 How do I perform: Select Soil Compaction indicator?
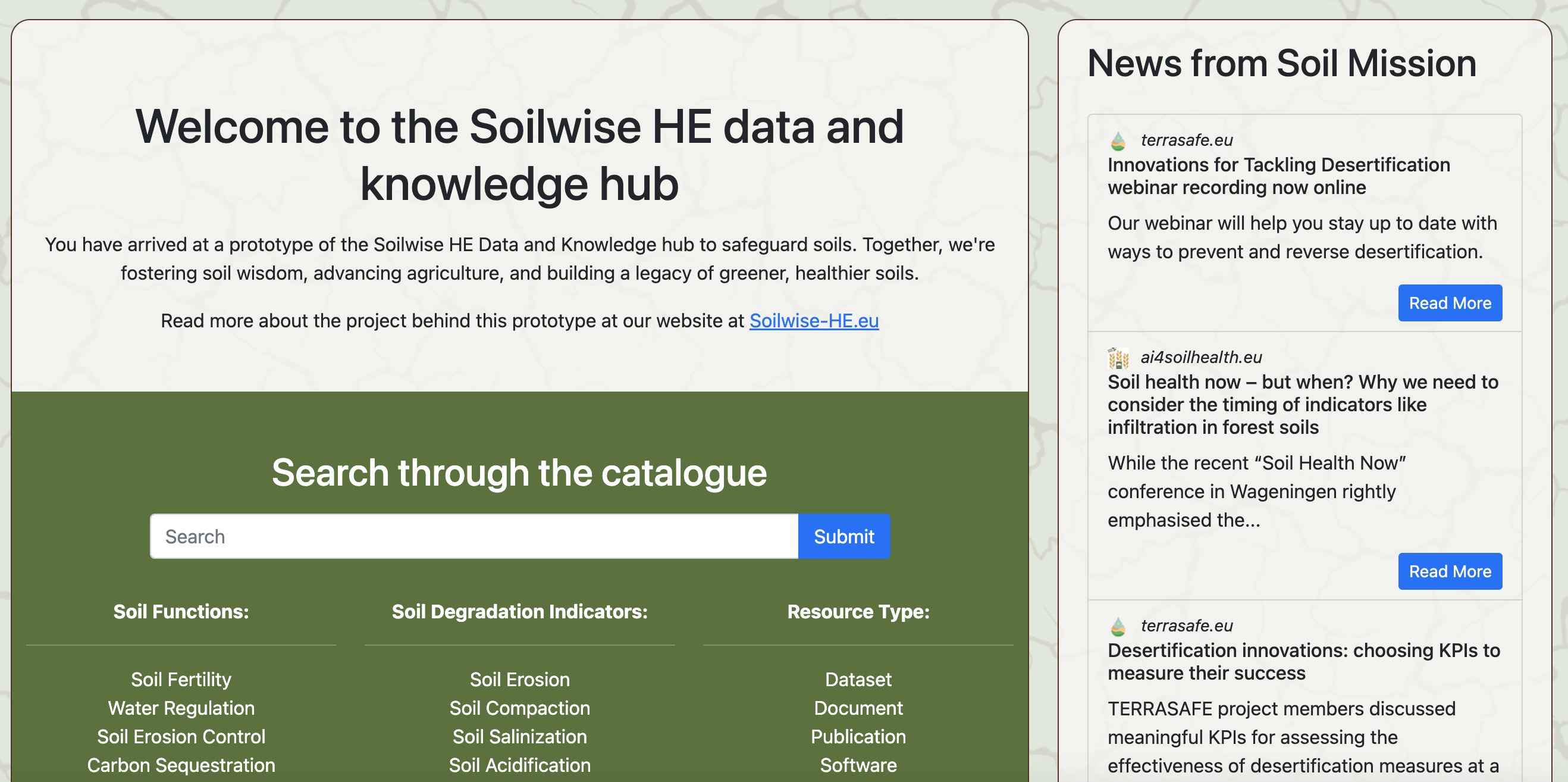tap(520, 708)
